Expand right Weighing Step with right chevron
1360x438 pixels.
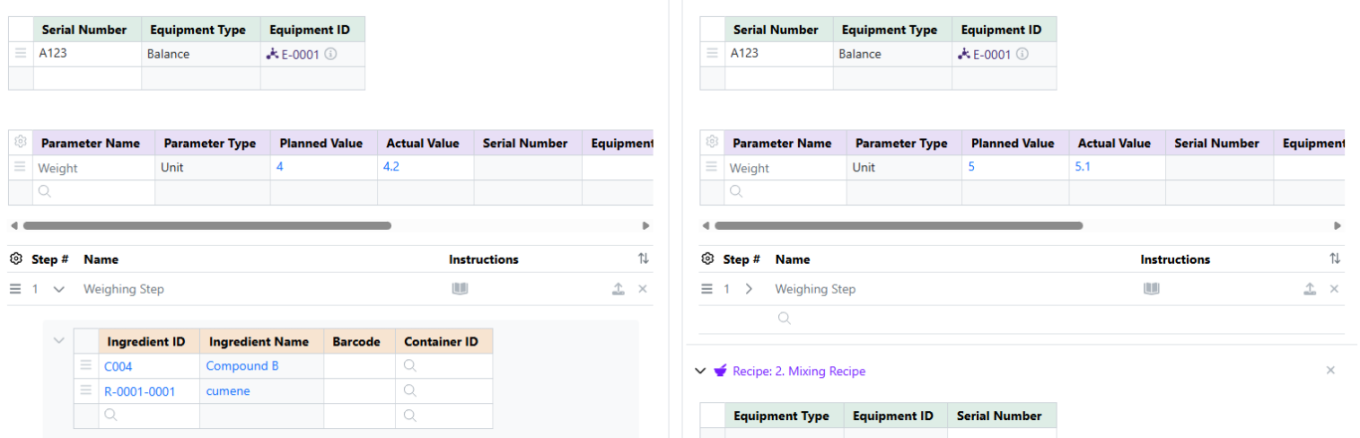click(749, 289)
